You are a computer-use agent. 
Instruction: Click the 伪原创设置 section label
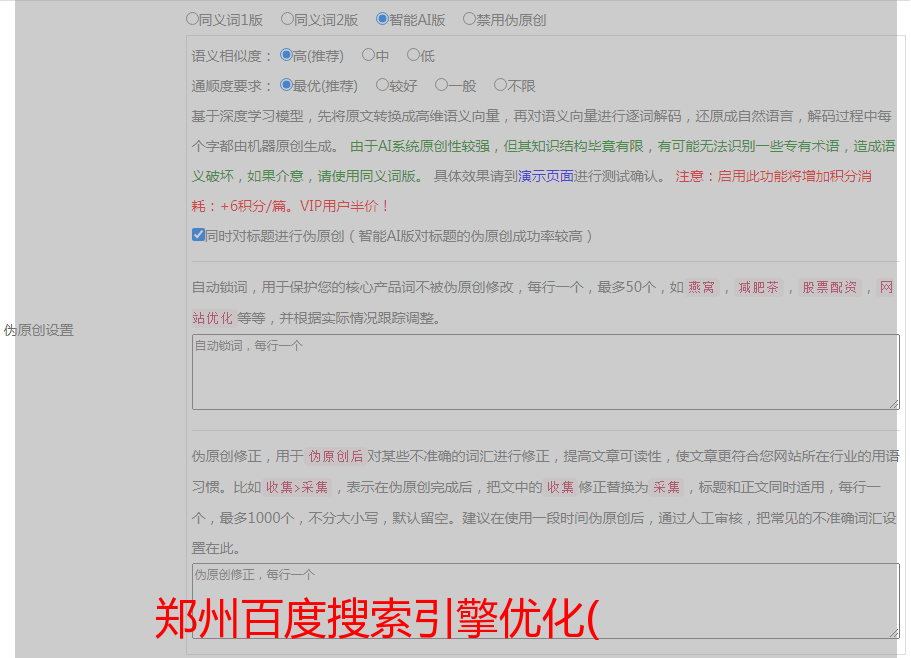[38, 330]
